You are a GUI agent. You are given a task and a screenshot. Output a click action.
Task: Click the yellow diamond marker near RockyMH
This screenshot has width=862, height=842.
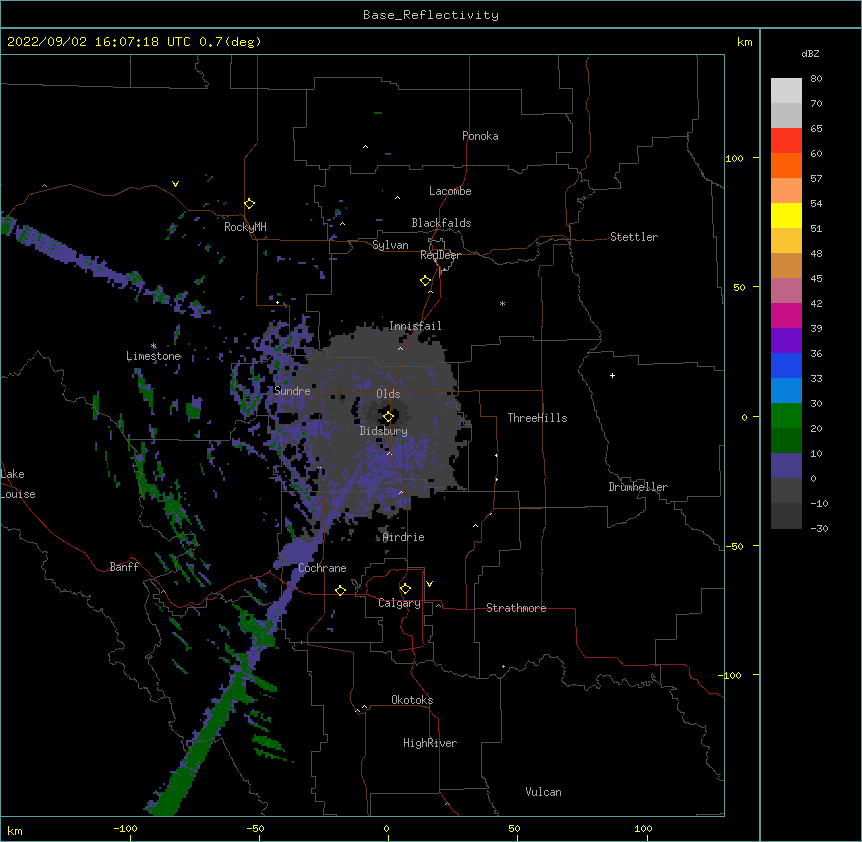(x=250, y=204)
